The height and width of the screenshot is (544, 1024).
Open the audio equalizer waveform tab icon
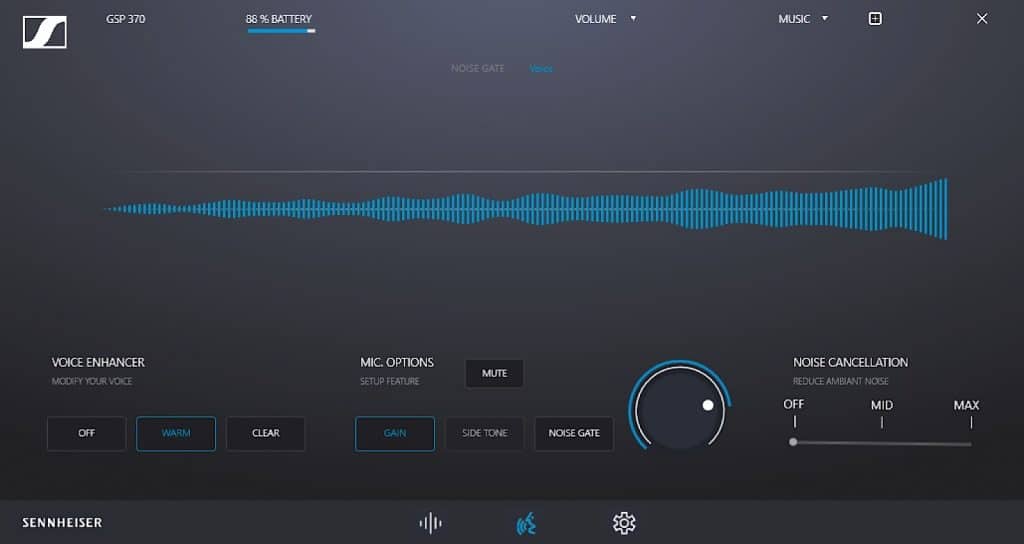click(x=430, y=523)
